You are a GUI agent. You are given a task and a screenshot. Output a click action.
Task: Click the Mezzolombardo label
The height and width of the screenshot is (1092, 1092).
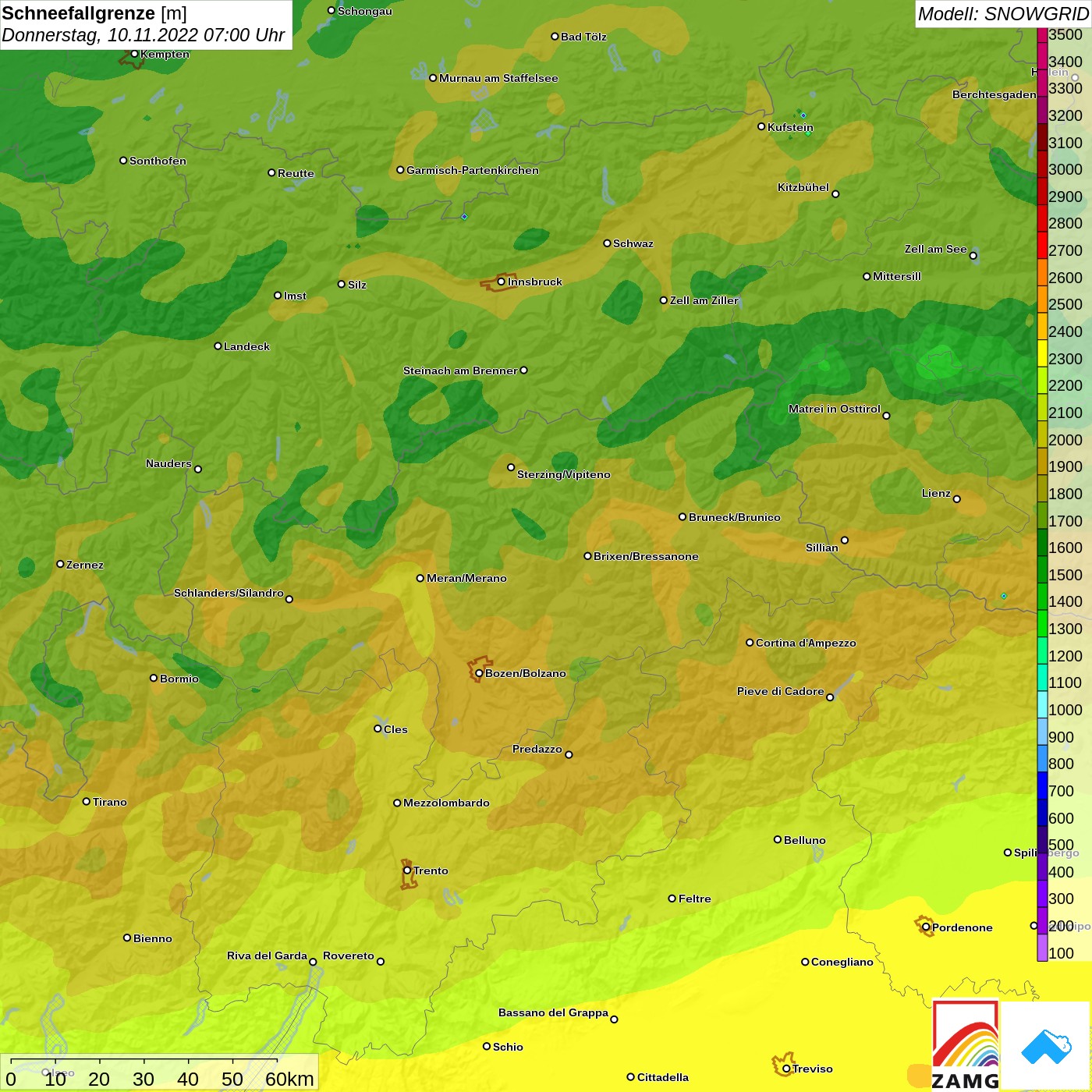(x=446, y=803)
